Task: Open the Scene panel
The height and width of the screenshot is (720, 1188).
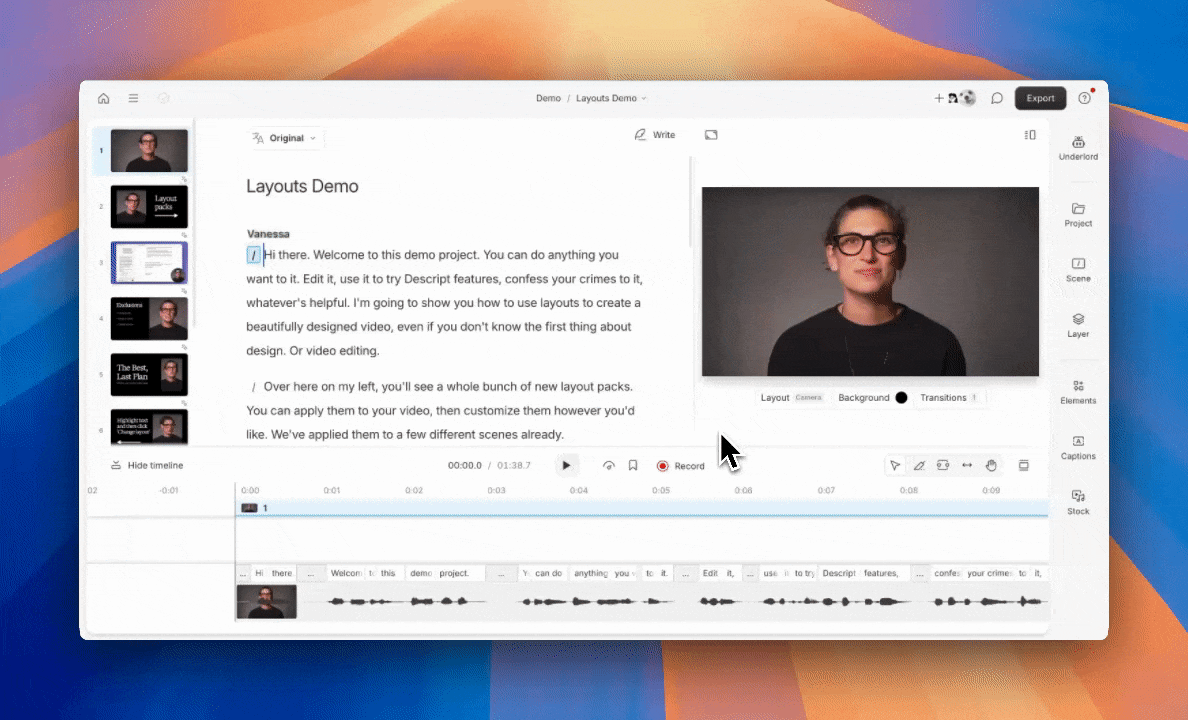Action: pyautogui.click(x=1078, y=270)
